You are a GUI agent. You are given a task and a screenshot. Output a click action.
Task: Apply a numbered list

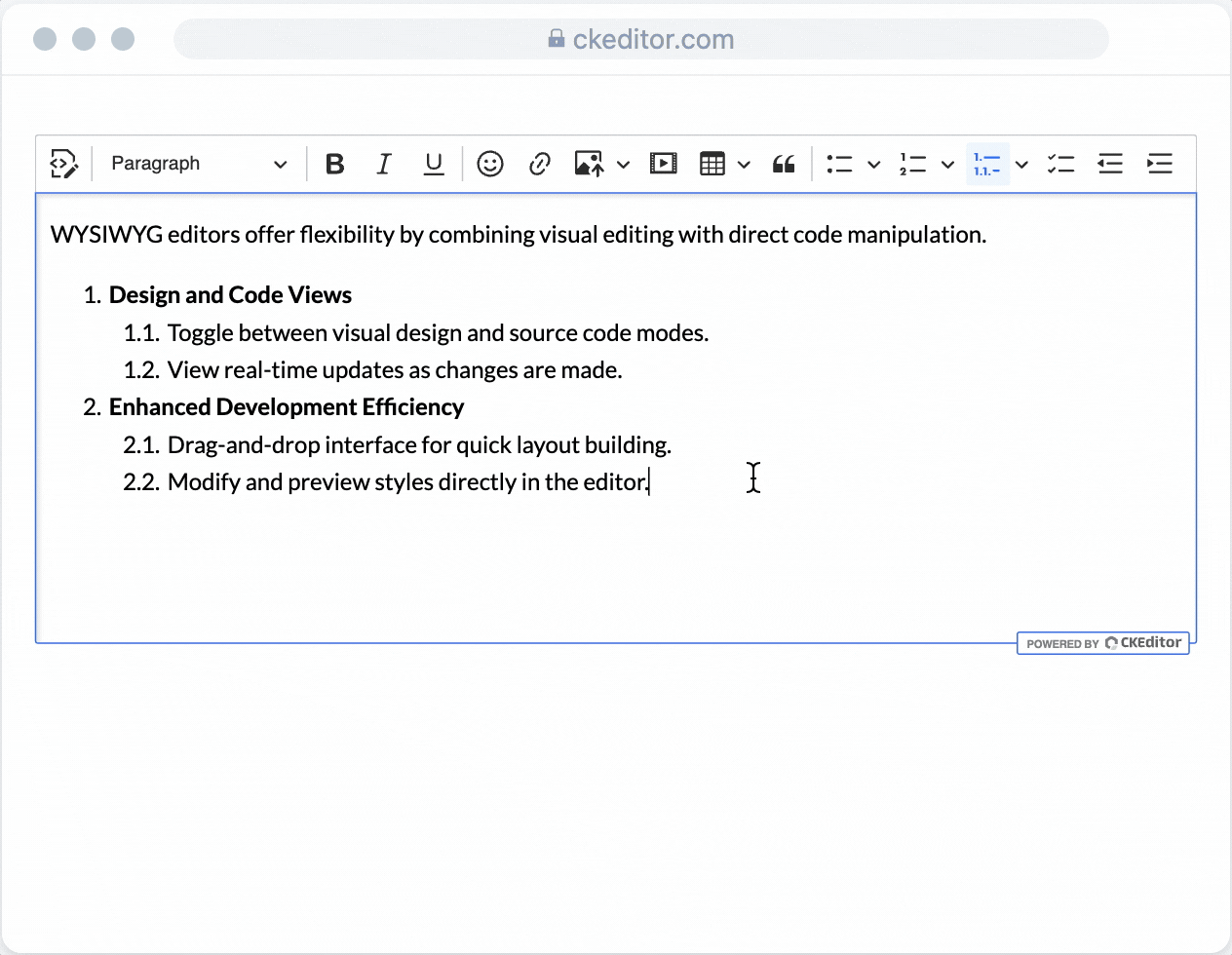coord(913,164)
